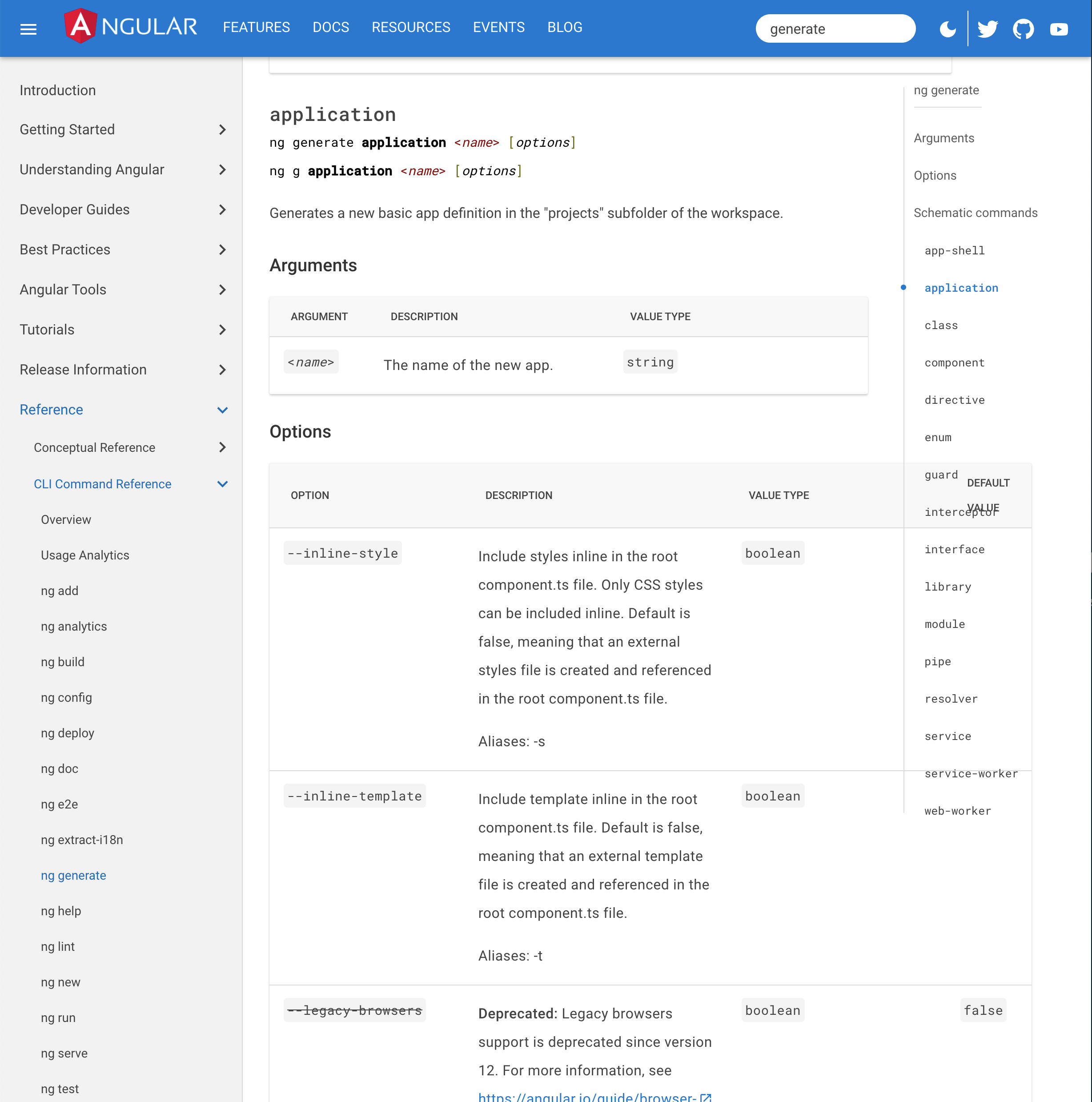This screenshot has height=1102, width=1092.
Task: Open Angular's Twitter profile
Action: coord(988,28)
